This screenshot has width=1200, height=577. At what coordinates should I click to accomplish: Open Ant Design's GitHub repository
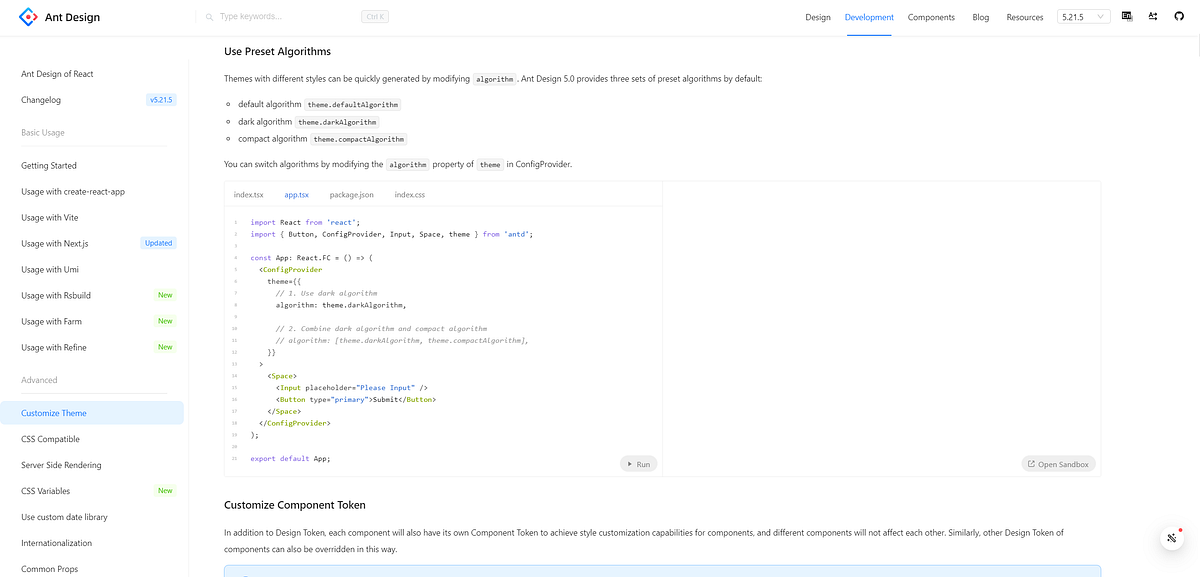coord(1179,16)
